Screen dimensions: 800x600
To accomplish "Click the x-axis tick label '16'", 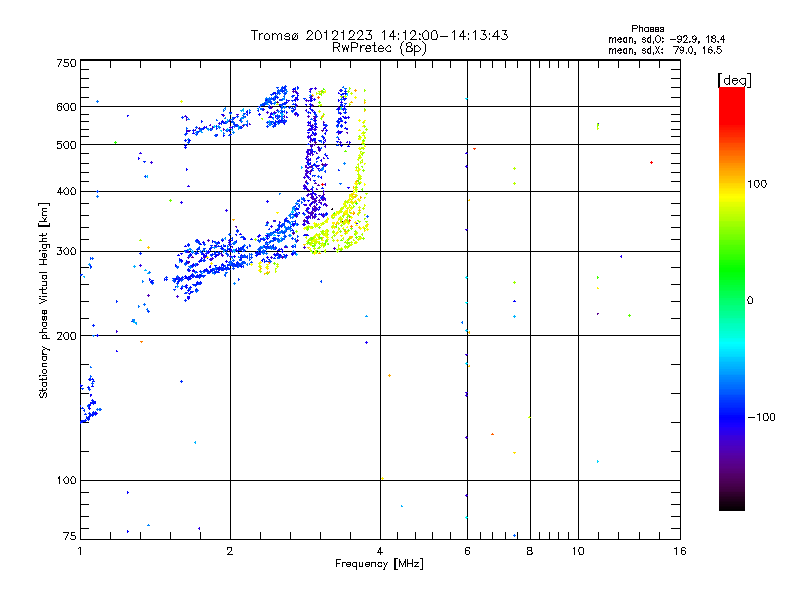I will coord(680,551).
